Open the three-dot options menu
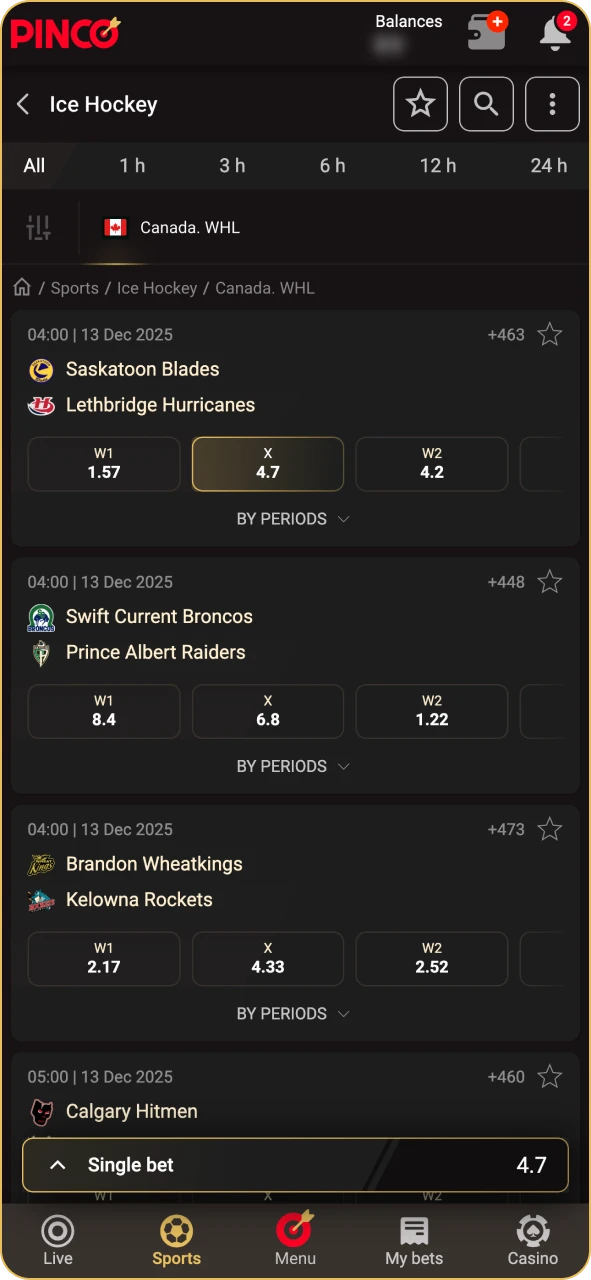 (552, 104)
